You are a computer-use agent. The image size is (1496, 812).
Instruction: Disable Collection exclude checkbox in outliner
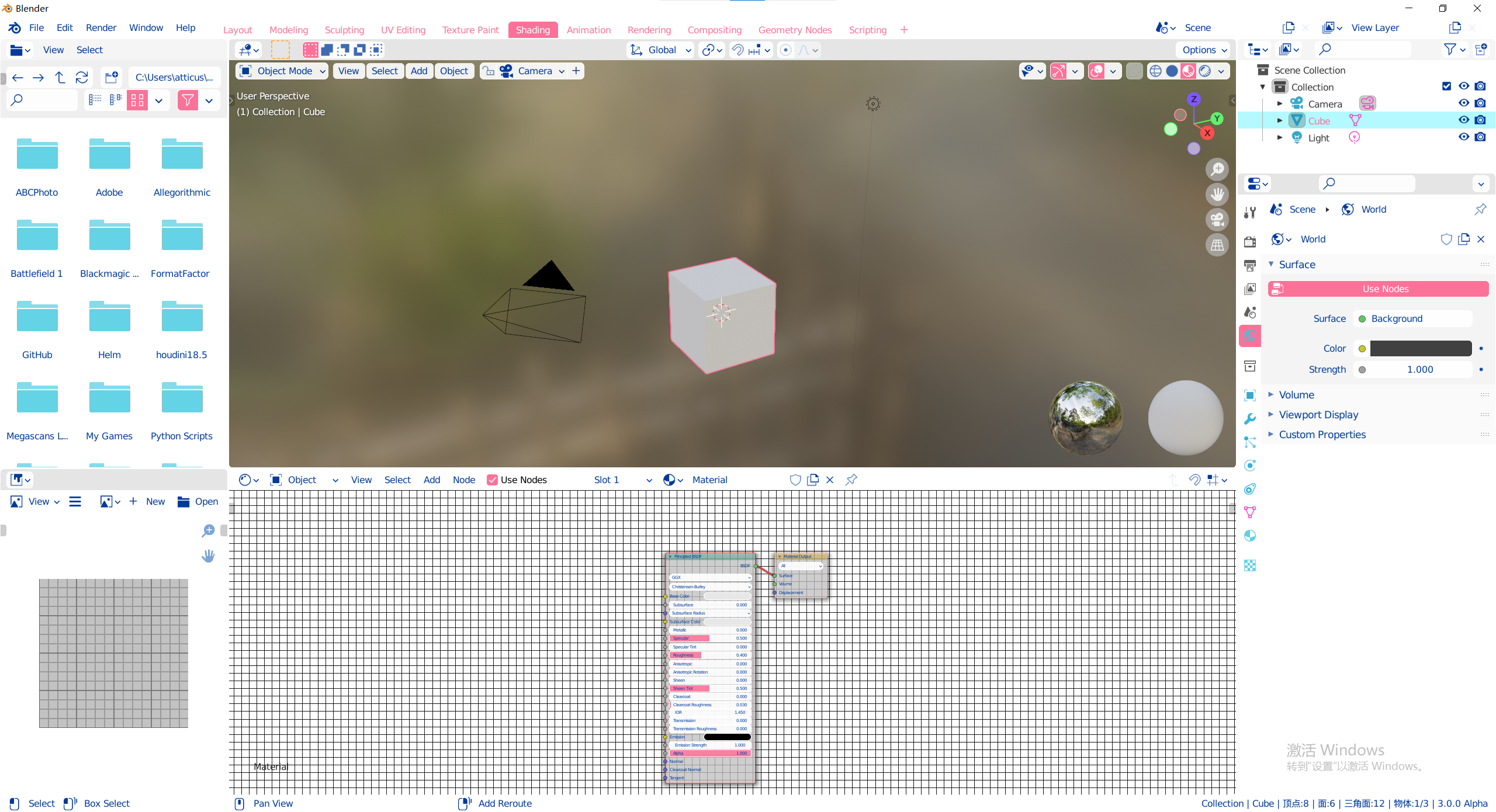pos(1446,86)
